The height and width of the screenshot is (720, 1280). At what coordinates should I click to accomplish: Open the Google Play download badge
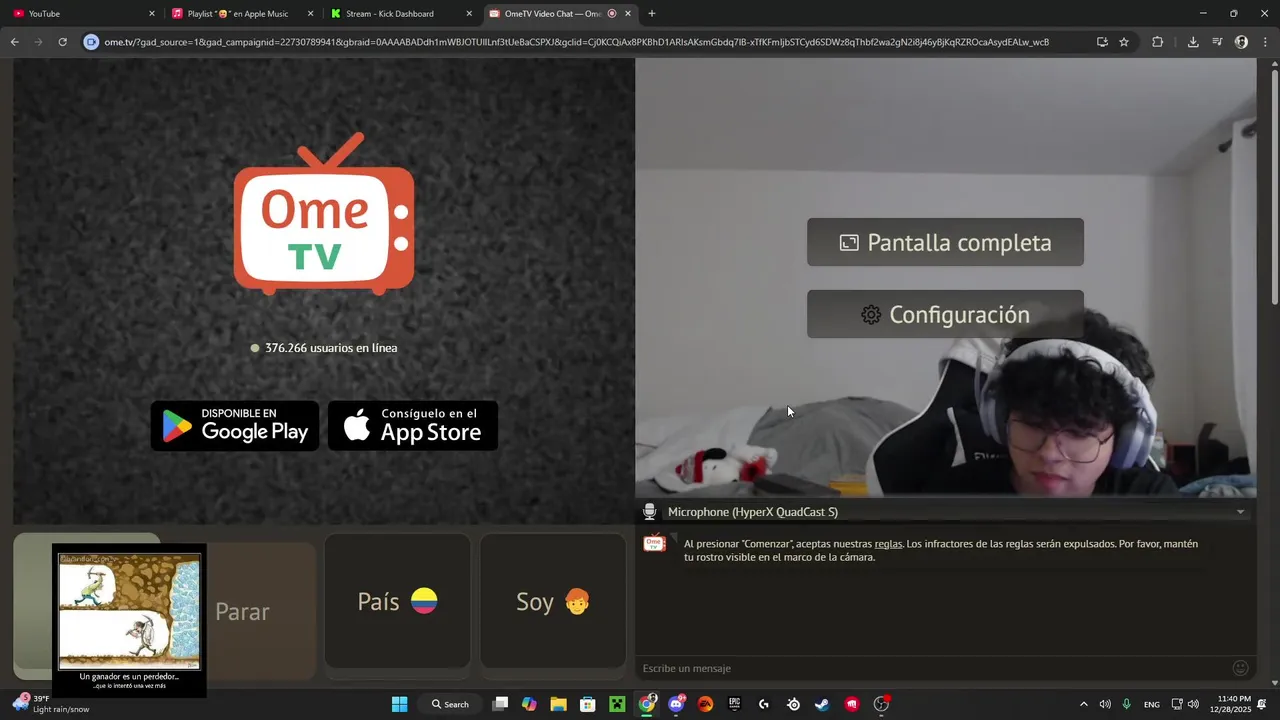coord(235,426)
